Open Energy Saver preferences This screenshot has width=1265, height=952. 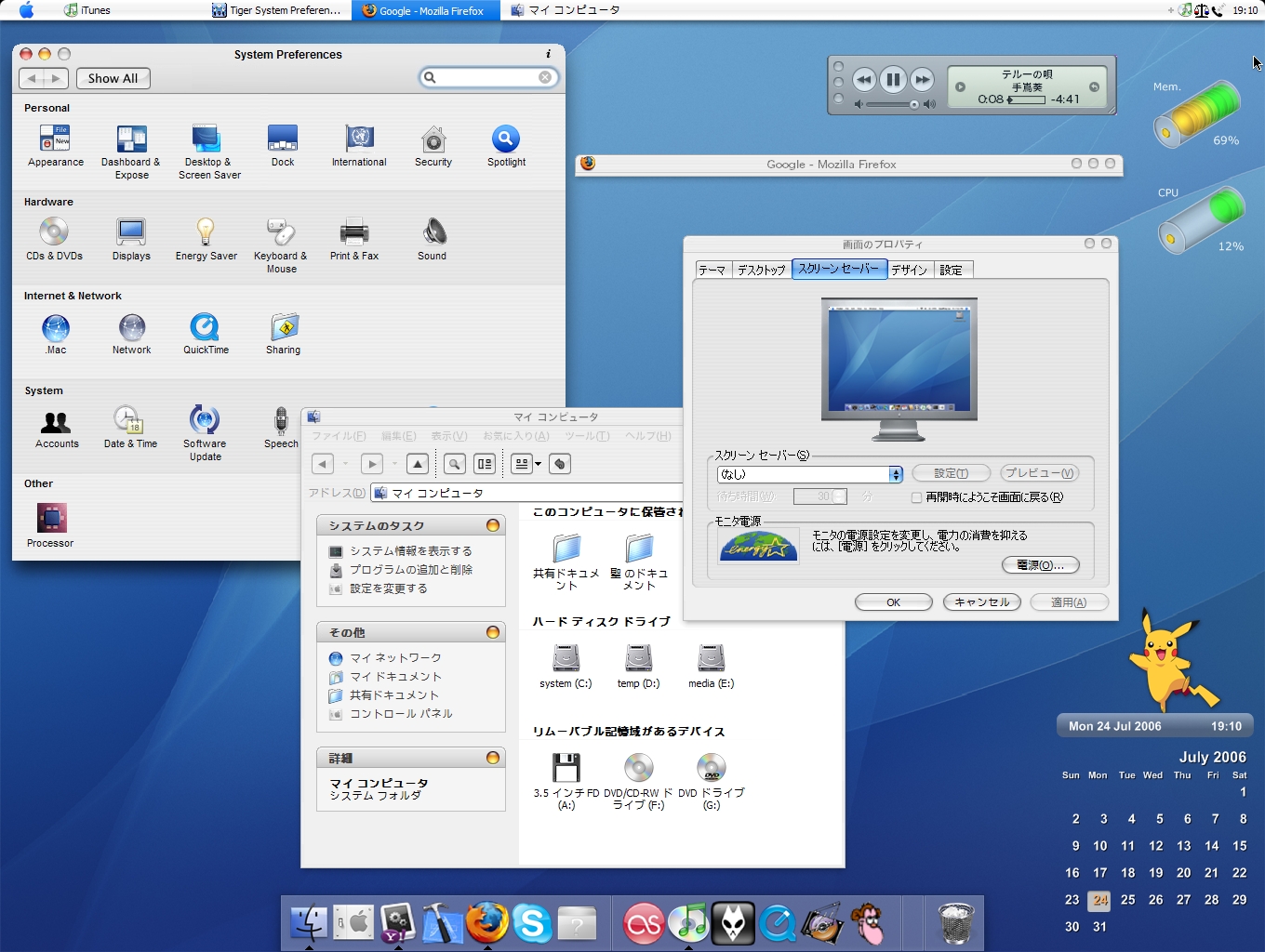click(x=206, y=239)
